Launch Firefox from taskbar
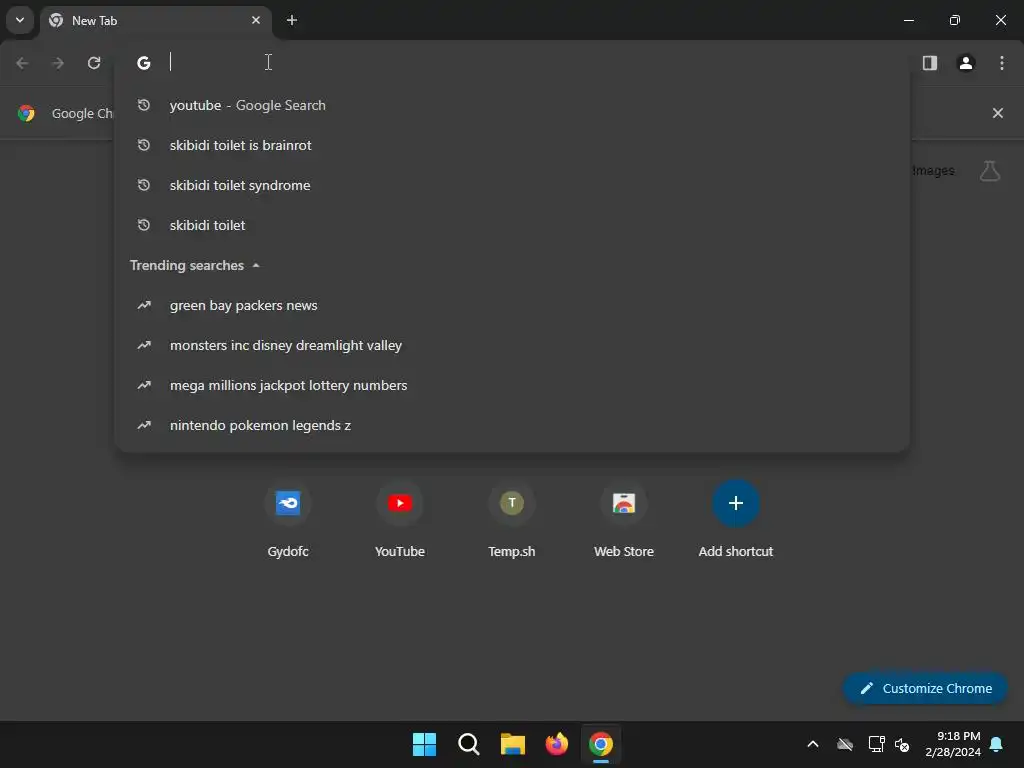The width and height of the screenshot is (1024, 768). (556, 744)
